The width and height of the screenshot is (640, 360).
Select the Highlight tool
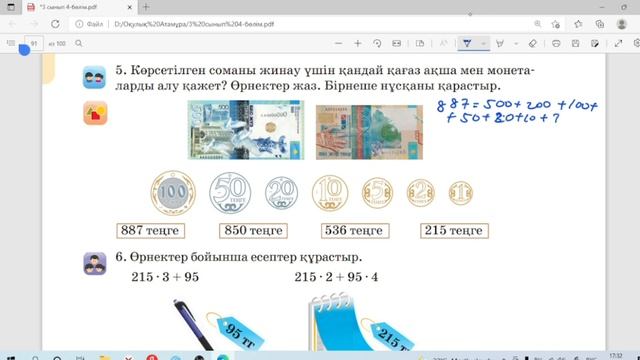[500, 43]
